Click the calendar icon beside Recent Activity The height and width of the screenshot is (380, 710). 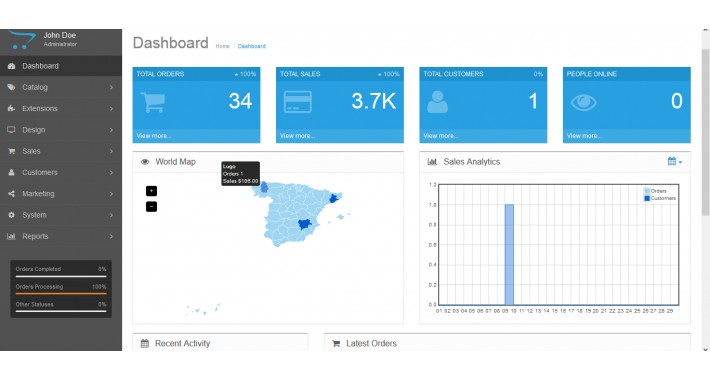145,344
